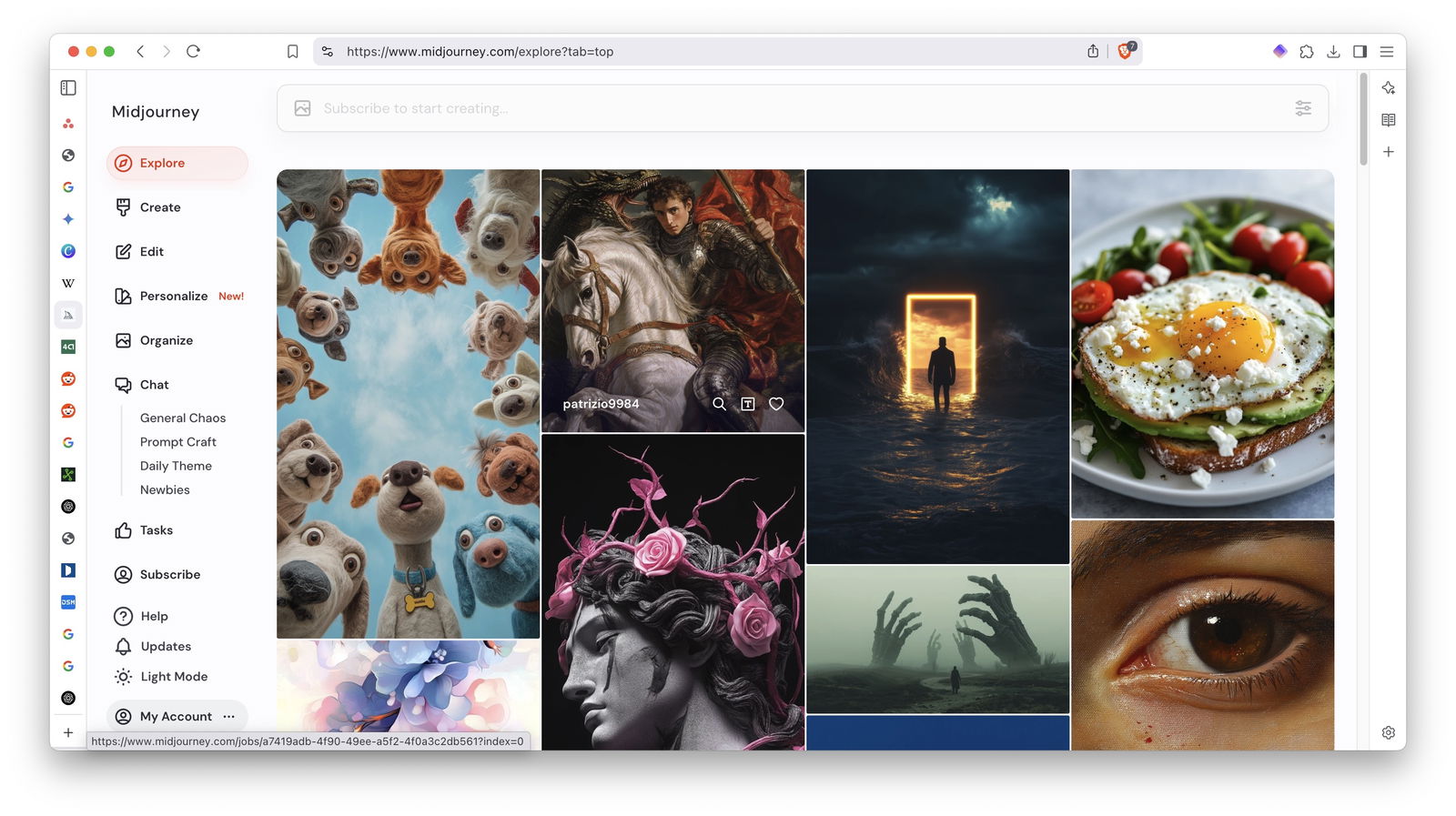Toggle the bookmark icon for this page
The image size is (1456, 816).
click(x=292, y=52)
